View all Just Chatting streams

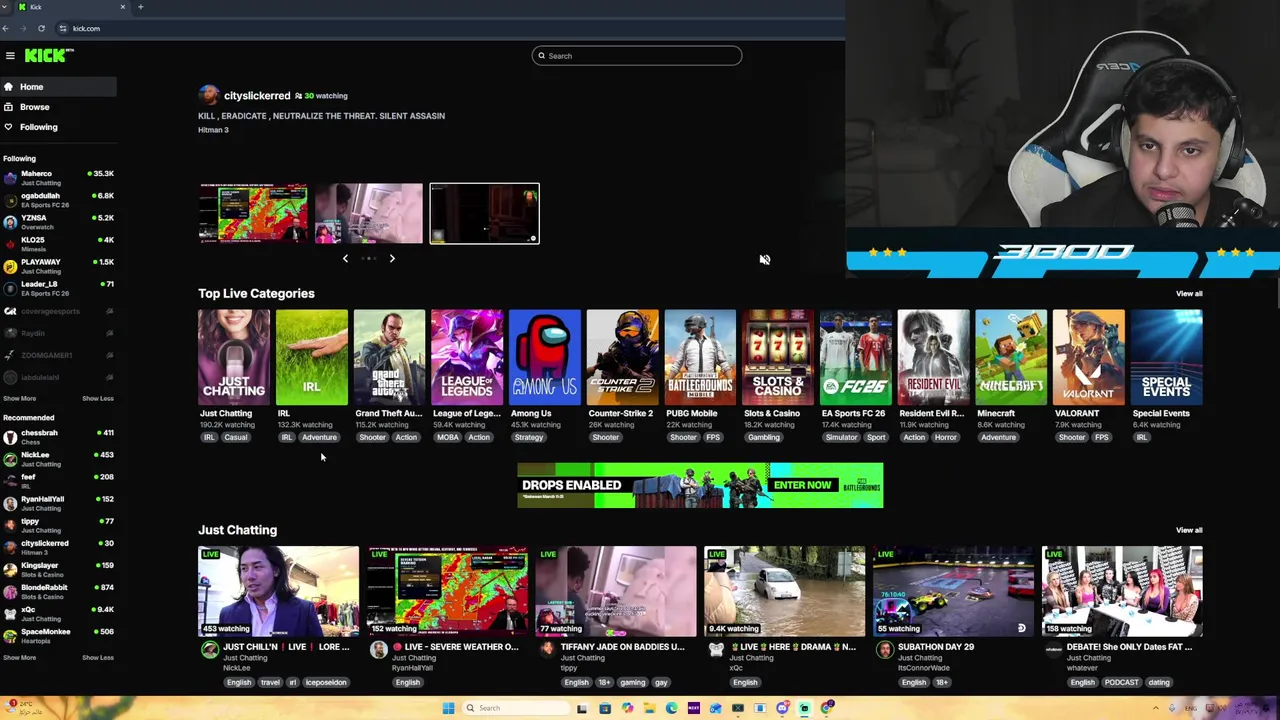click(1189, 530)
